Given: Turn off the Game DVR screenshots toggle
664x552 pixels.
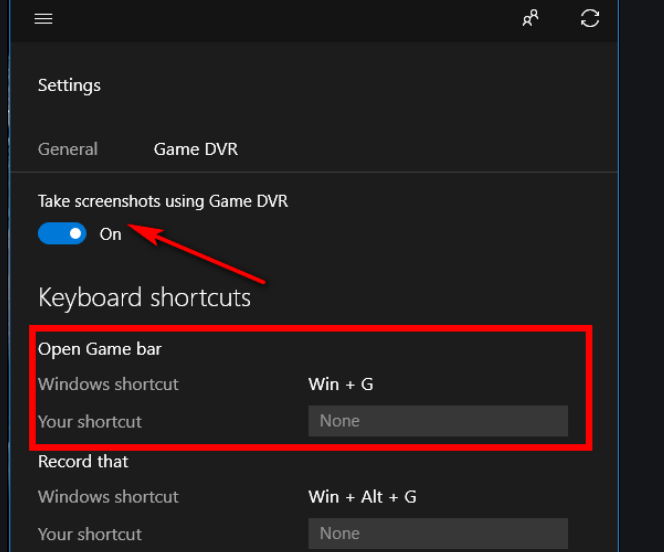Looking at the screenshot, I should [62, 234].
